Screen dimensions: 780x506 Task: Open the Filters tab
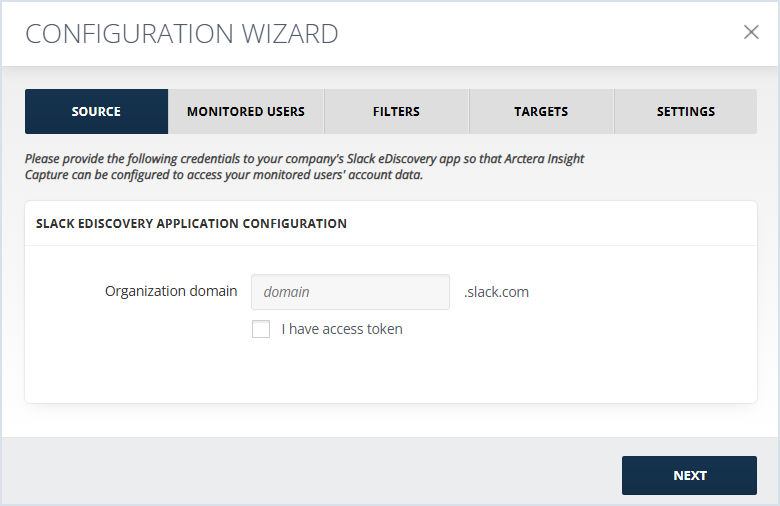(396, 111)
